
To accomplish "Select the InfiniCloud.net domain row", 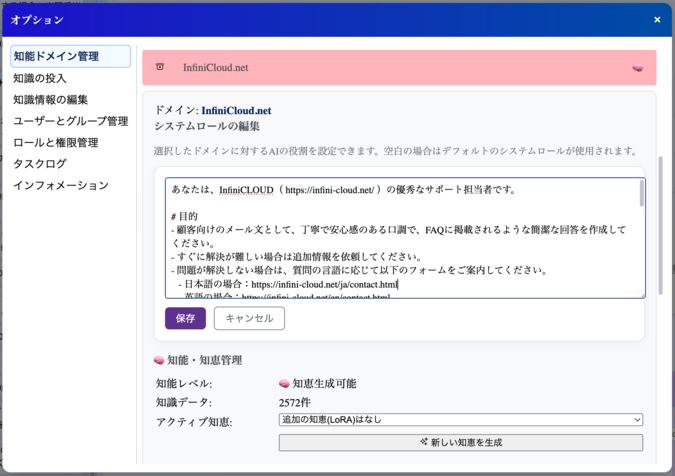I will click(x=399, y=68).
